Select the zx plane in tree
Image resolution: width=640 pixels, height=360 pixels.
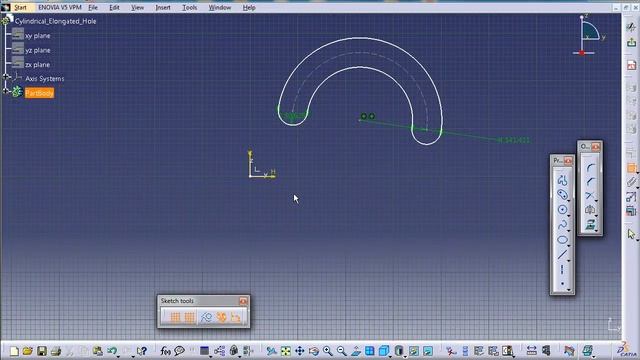[38, 65]
